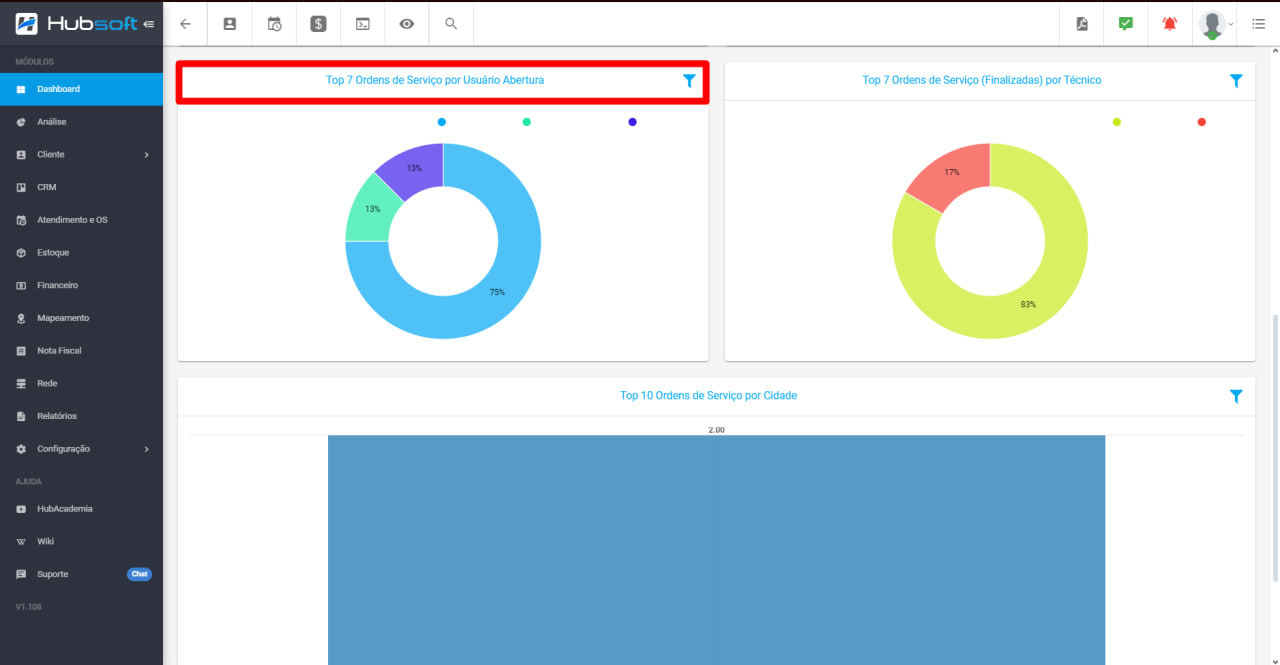Click the eye icon in the top toolbar
Screen dimensions: 1280x665
[407, 24]
